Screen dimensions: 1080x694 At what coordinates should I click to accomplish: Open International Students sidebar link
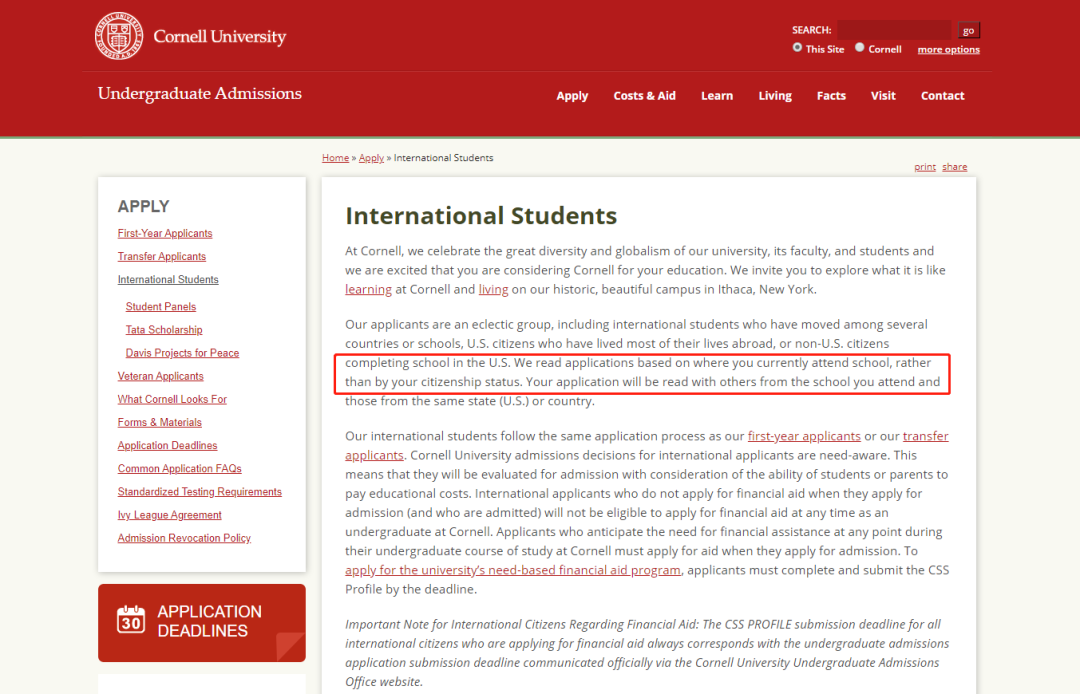168,280
